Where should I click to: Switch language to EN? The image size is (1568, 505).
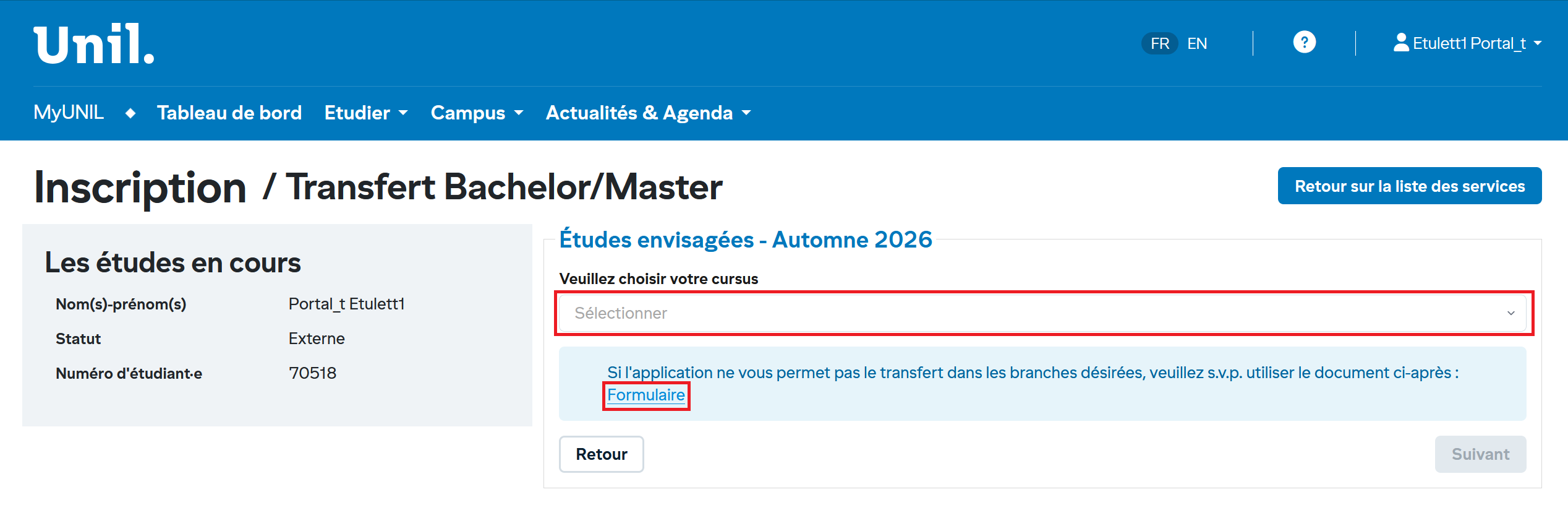1197,43
